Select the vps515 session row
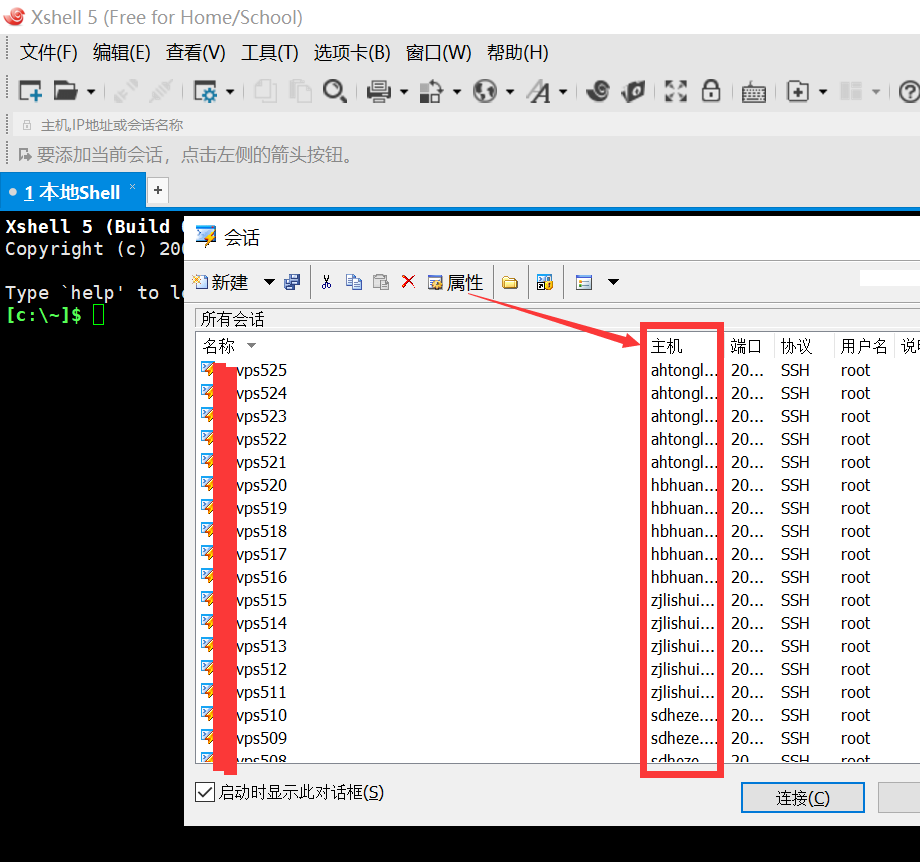920x862 pixels. point(557,600)
